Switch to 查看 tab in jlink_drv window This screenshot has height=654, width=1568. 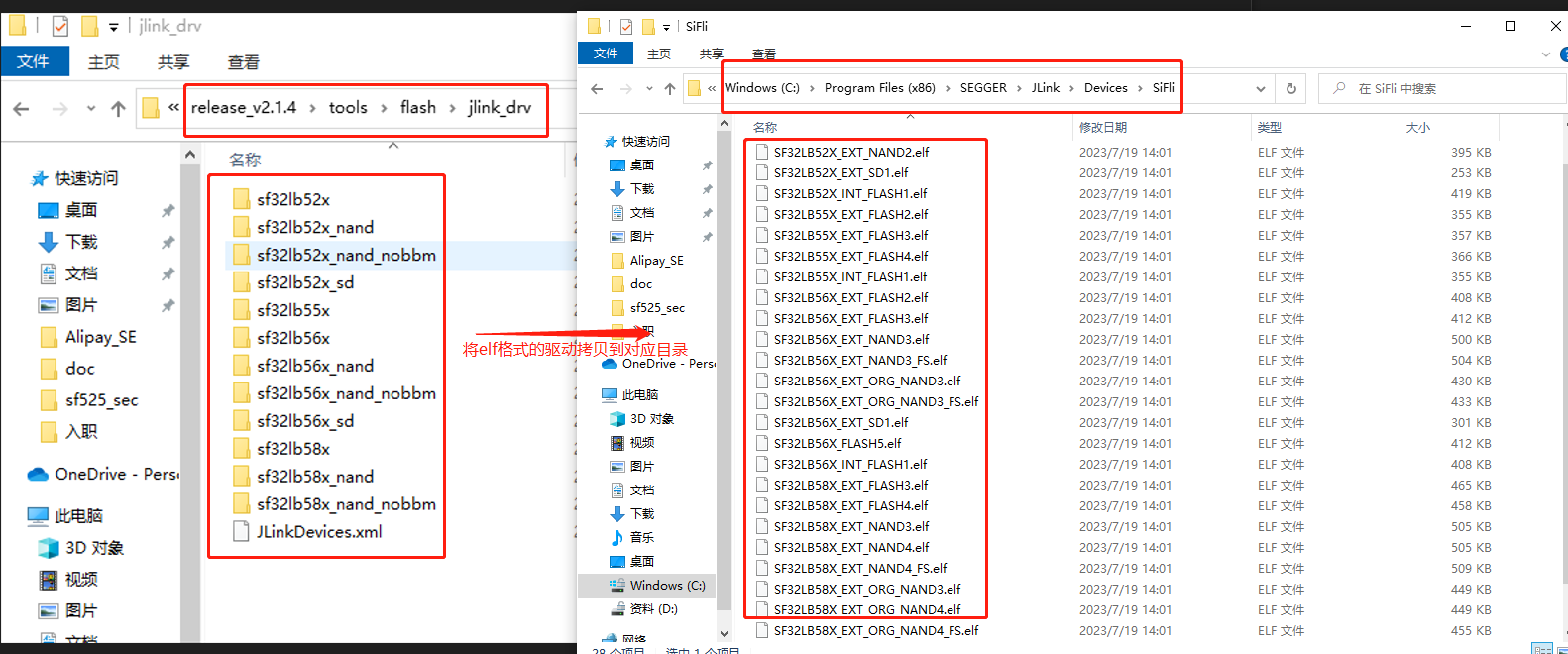coord(243,62)
